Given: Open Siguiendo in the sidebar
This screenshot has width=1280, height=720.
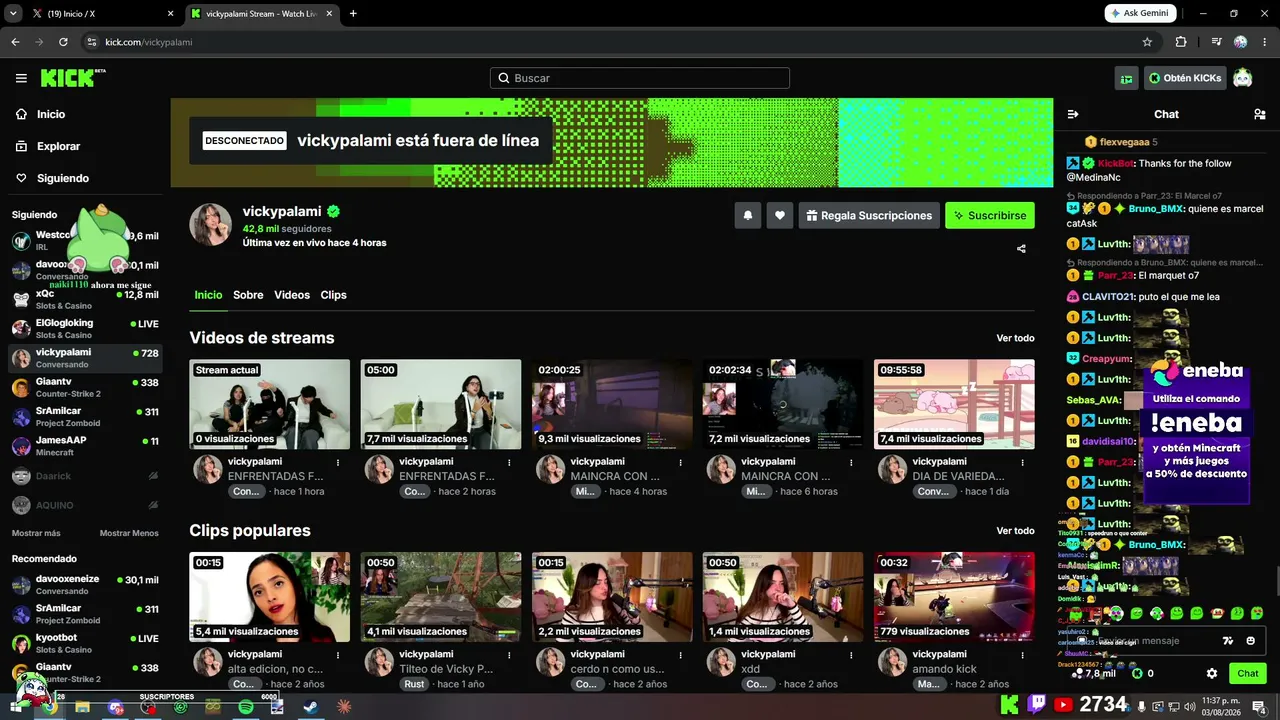Looking at the screenshot, I should (52, 178).
